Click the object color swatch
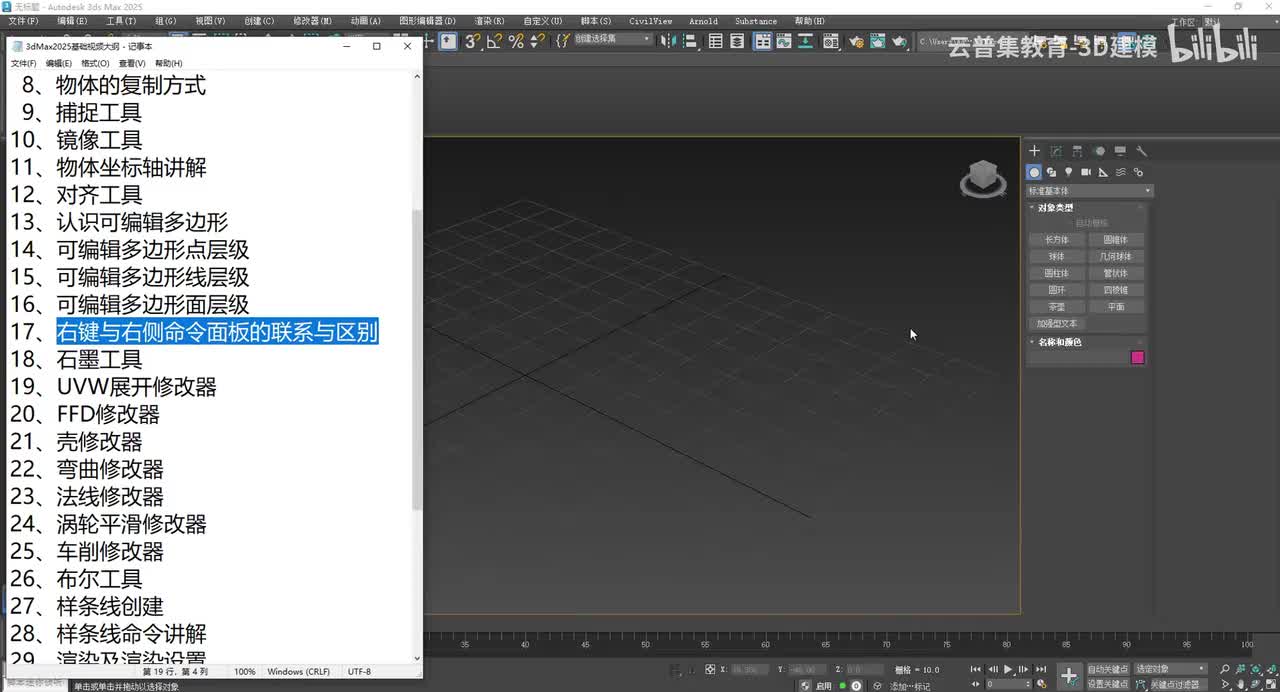The height and width of the screenshot is (692, 1280). (x=1137, y=357)
